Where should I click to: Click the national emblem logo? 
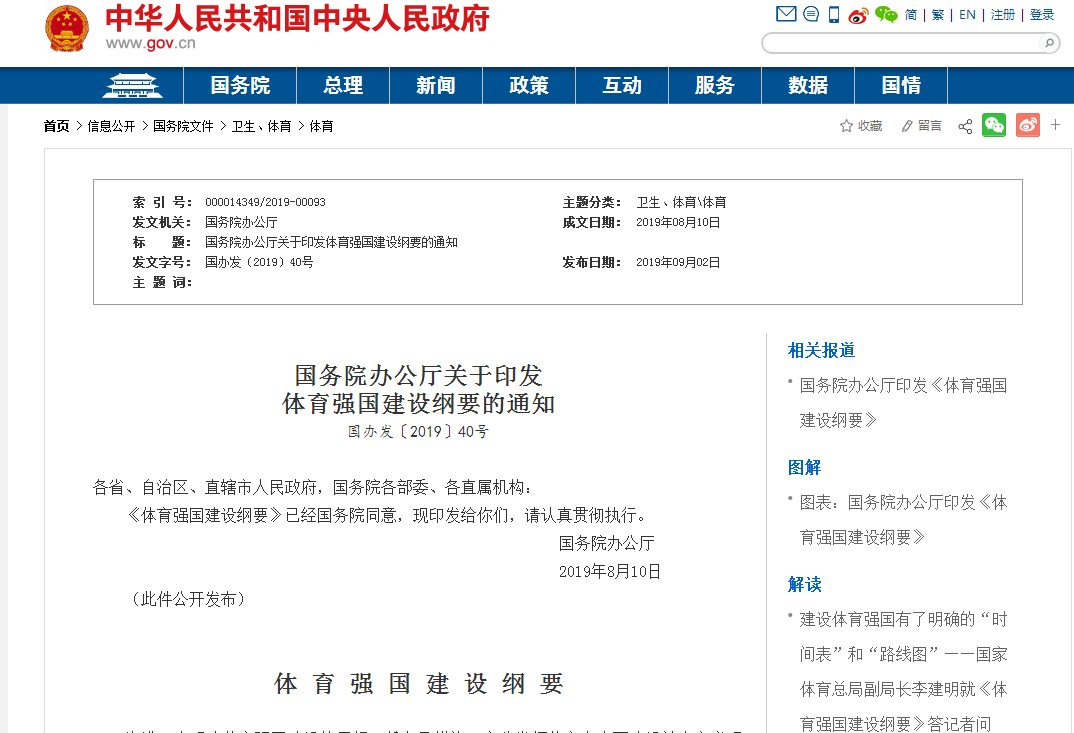[x=66, y=26]
